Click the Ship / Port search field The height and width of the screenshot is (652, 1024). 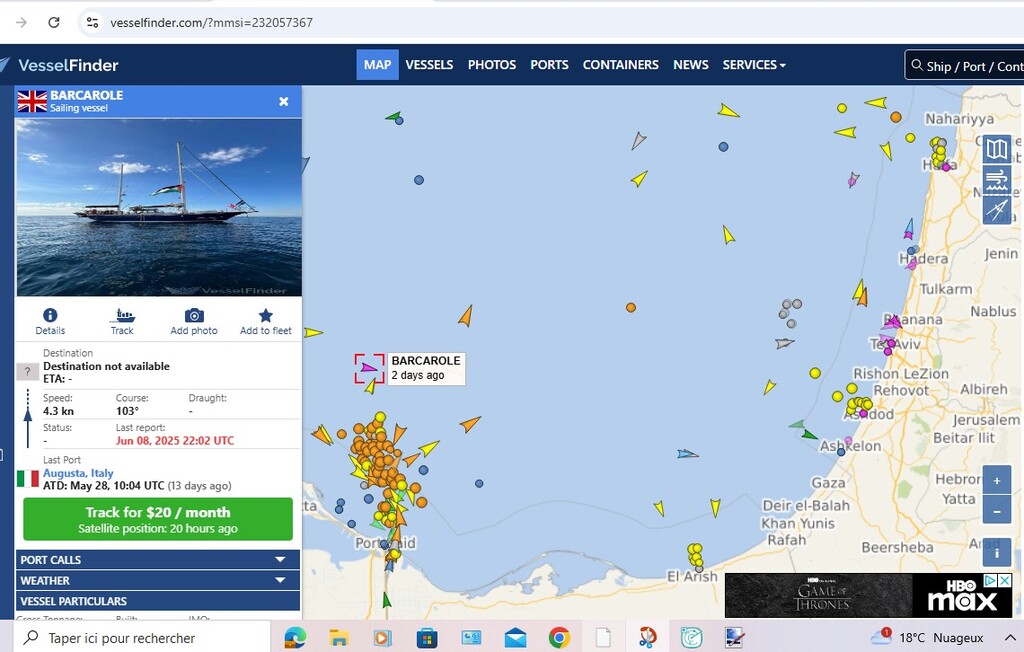tap(965, 65)
